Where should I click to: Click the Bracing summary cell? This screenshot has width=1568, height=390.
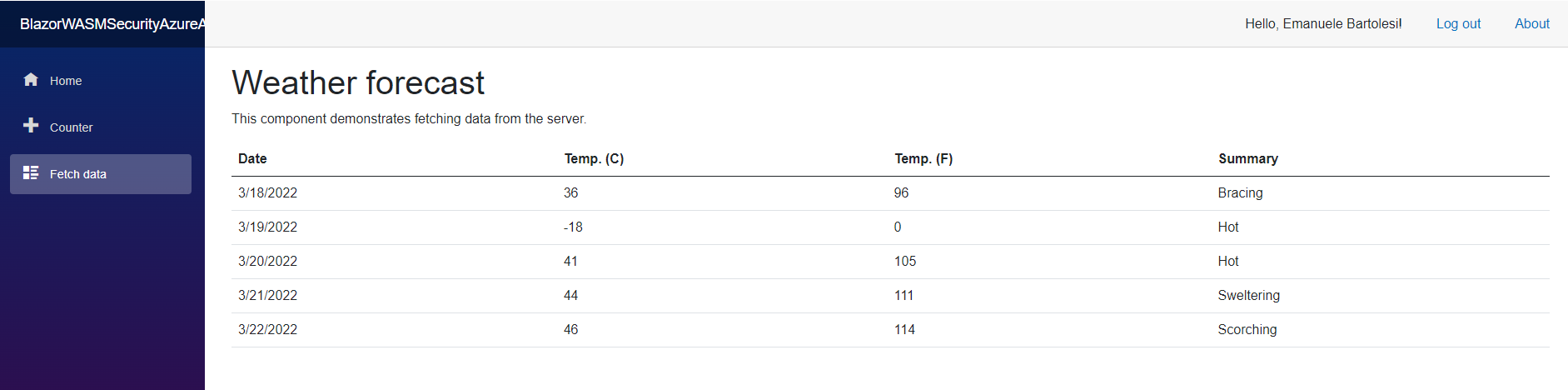click(x=1240, y=193)
